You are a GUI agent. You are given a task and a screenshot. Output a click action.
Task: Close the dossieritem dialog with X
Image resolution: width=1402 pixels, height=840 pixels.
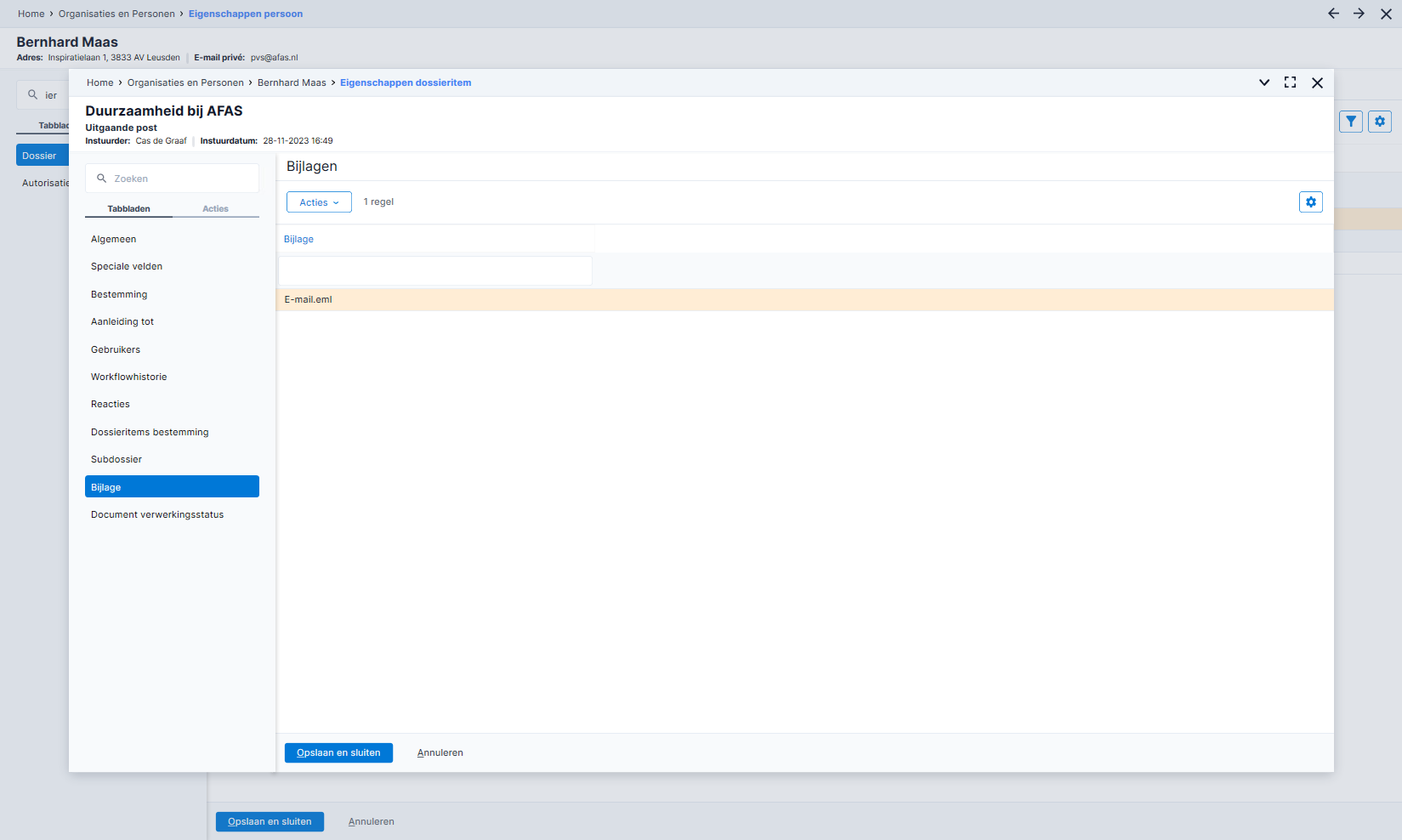pyautogui.click(x=1317, y=82)
